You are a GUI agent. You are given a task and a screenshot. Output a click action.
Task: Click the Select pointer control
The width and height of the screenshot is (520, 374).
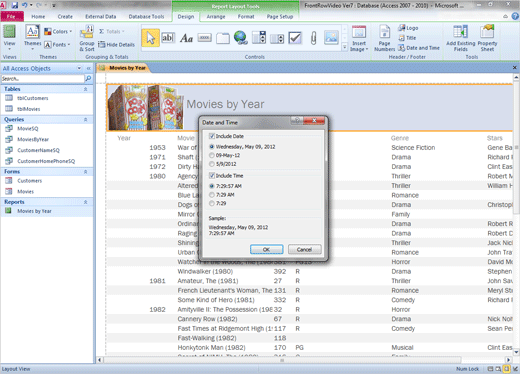150,38
